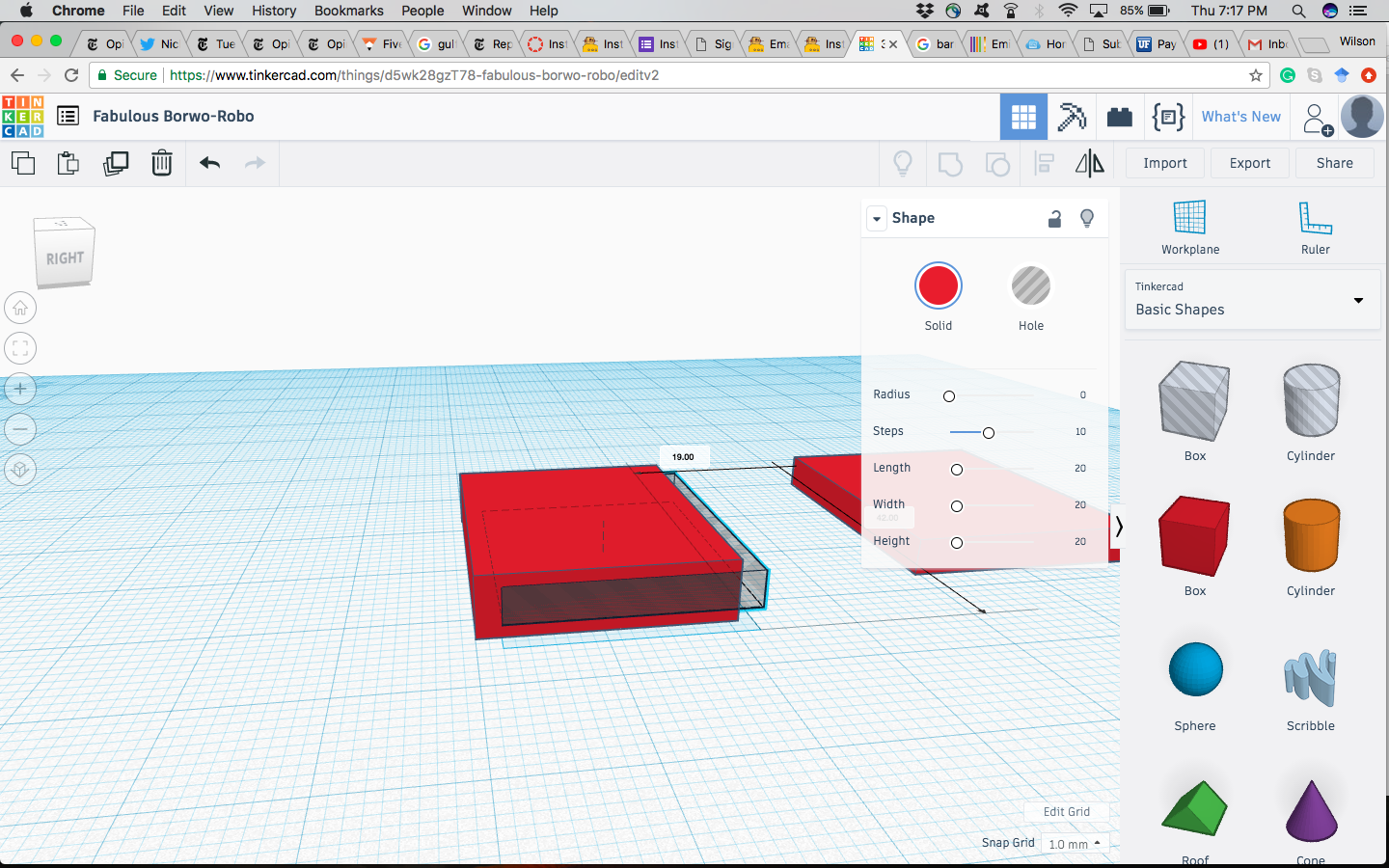Click the Copy tool icon

[x=23, y=163]
